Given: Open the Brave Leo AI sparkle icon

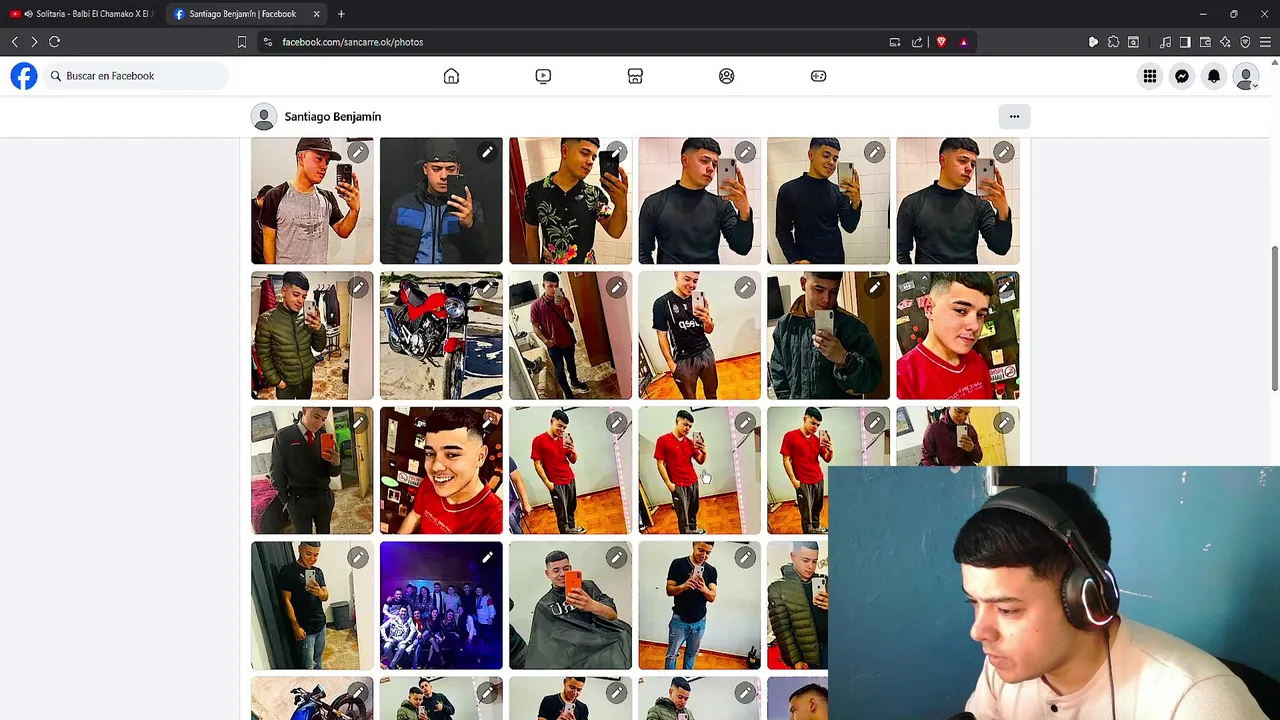Looking at the screenshot, I should 1225,42.
